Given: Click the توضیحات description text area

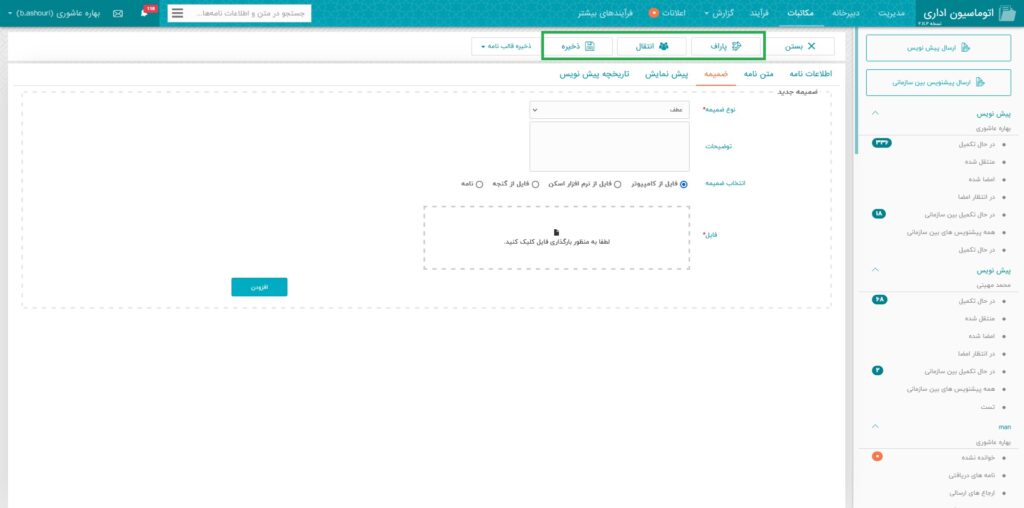Looking at the screenshot, I should 609,147.
